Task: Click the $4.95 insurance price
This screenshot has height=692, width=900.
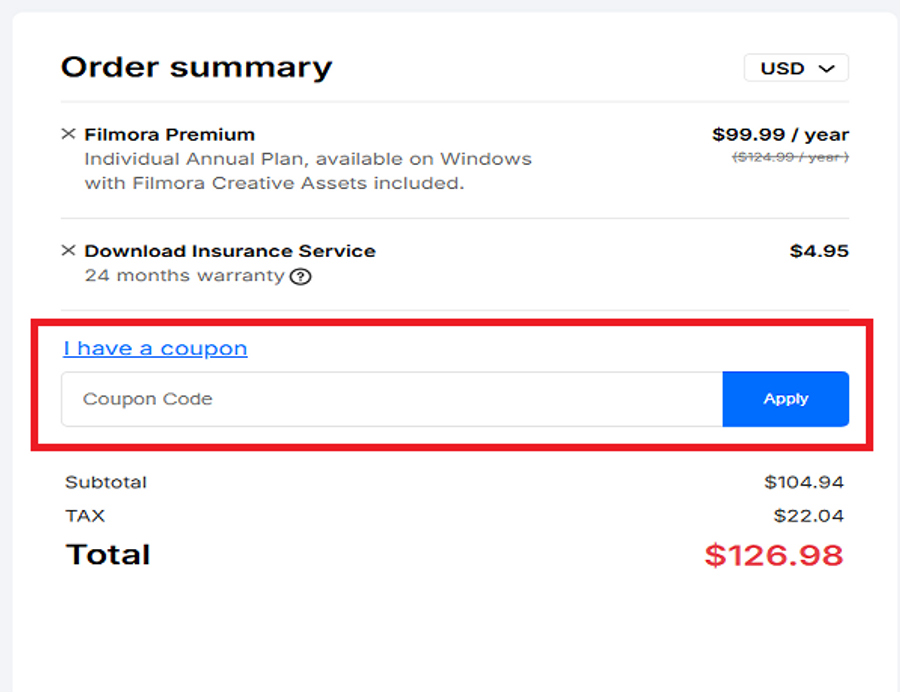Action: (x=819, y=251)
